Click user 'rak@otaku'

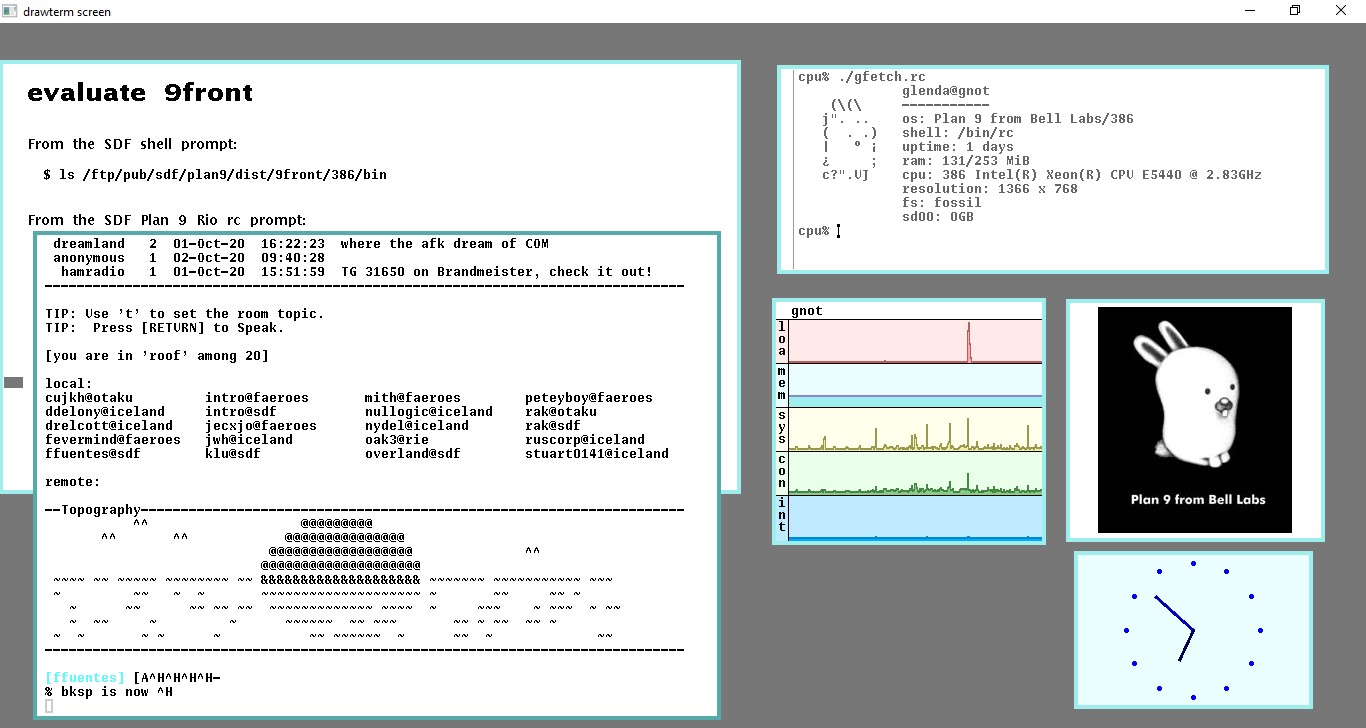(561, 412)
